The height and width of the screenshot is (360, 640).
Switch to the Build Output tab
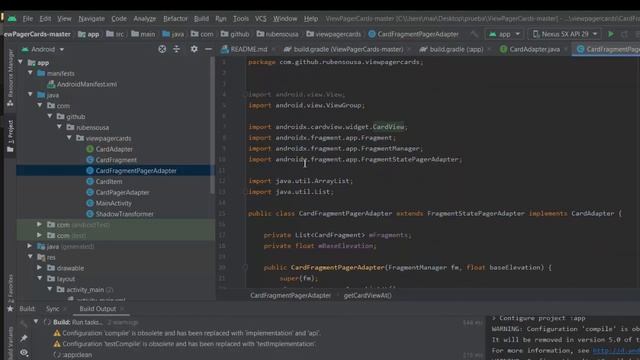(98, 309)
